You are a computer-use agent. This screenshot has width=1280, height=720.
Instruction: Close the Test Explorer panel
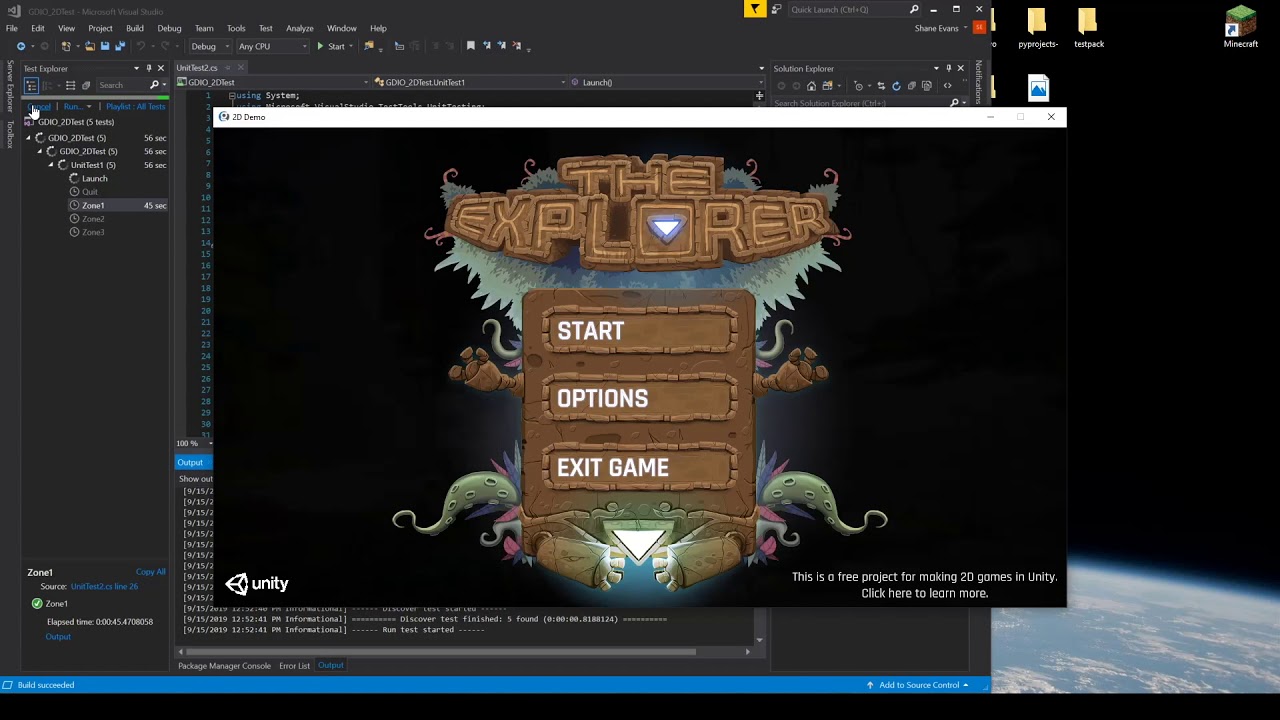tap(160, 68)
